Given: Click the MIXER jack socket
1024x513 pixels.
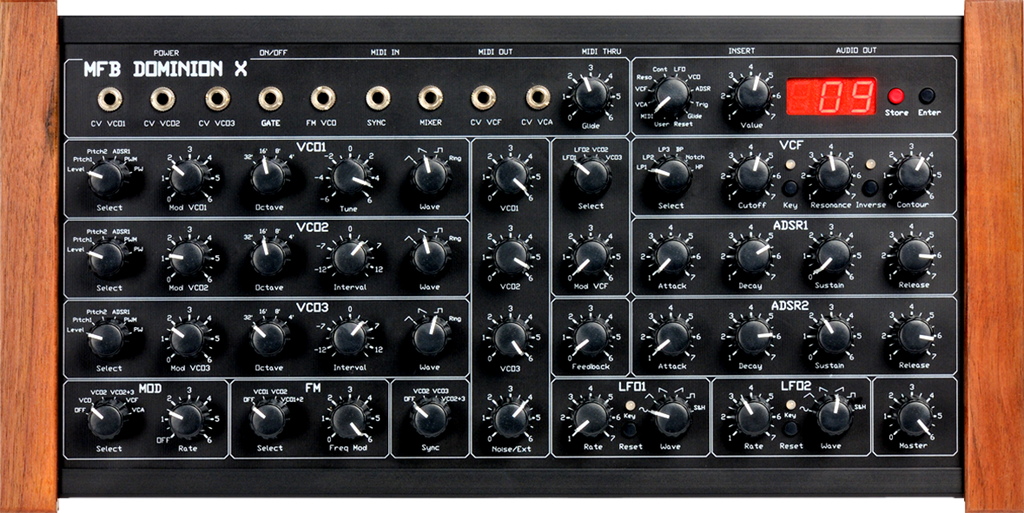Looking at the screenshot, I should (431, 98).
